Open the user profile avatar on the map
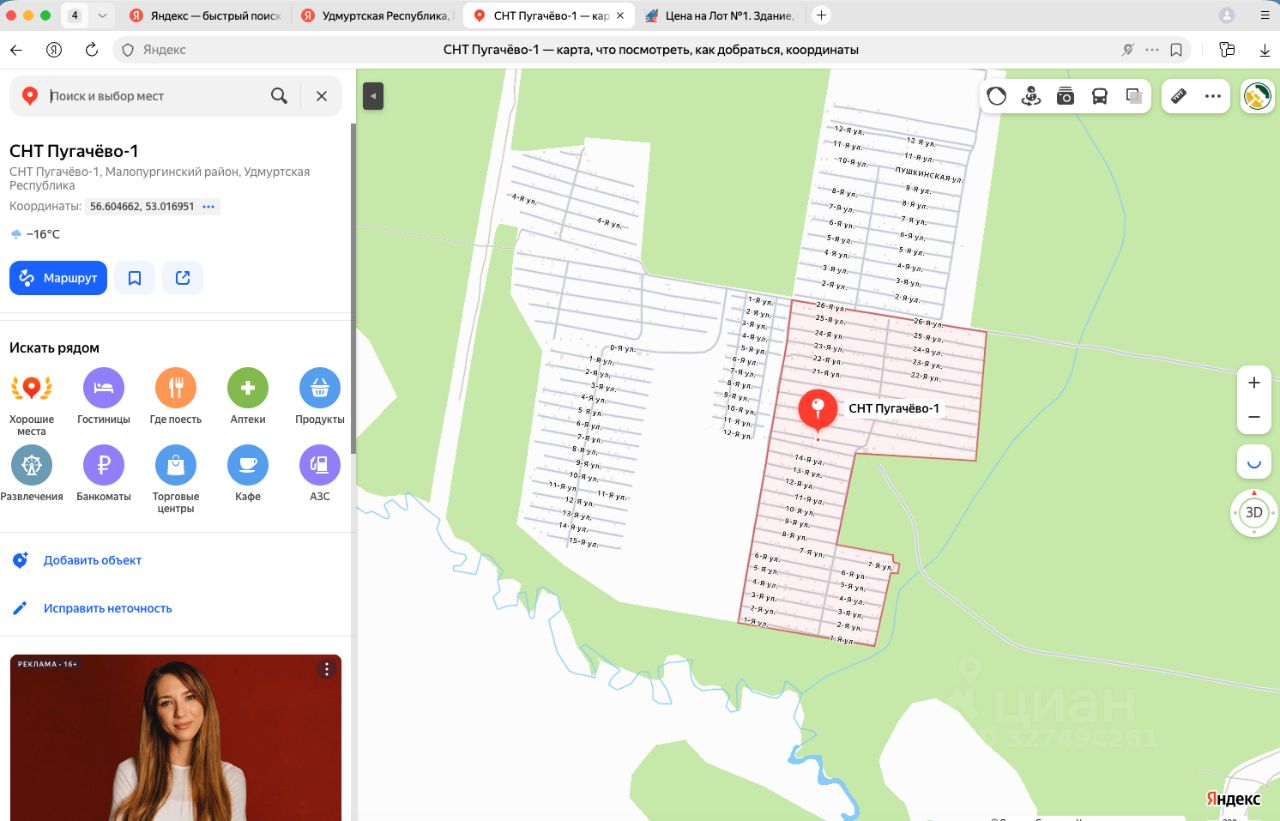The width and height of the screenshot is (1280, 821). pos(1257,96)
